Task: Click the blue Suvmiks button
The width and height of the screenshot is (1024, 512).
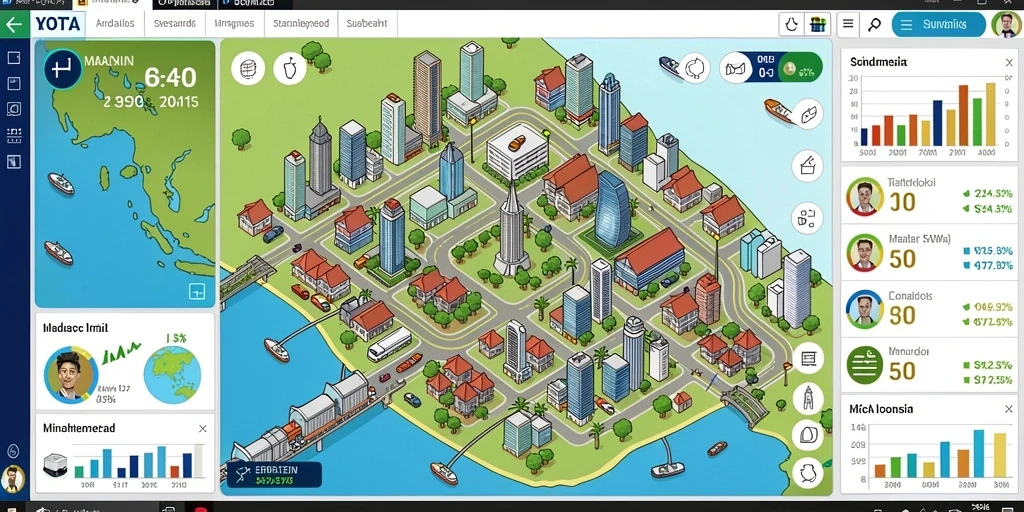Action: click(938, 25)
